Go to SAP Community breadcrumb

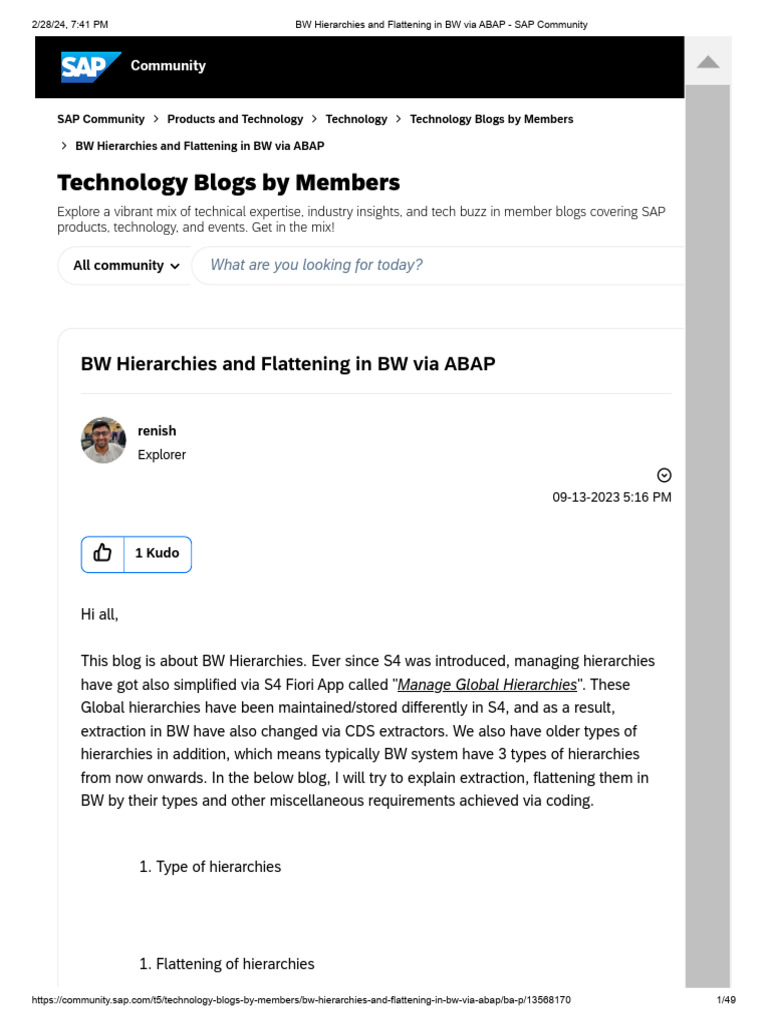click(101, 119)
